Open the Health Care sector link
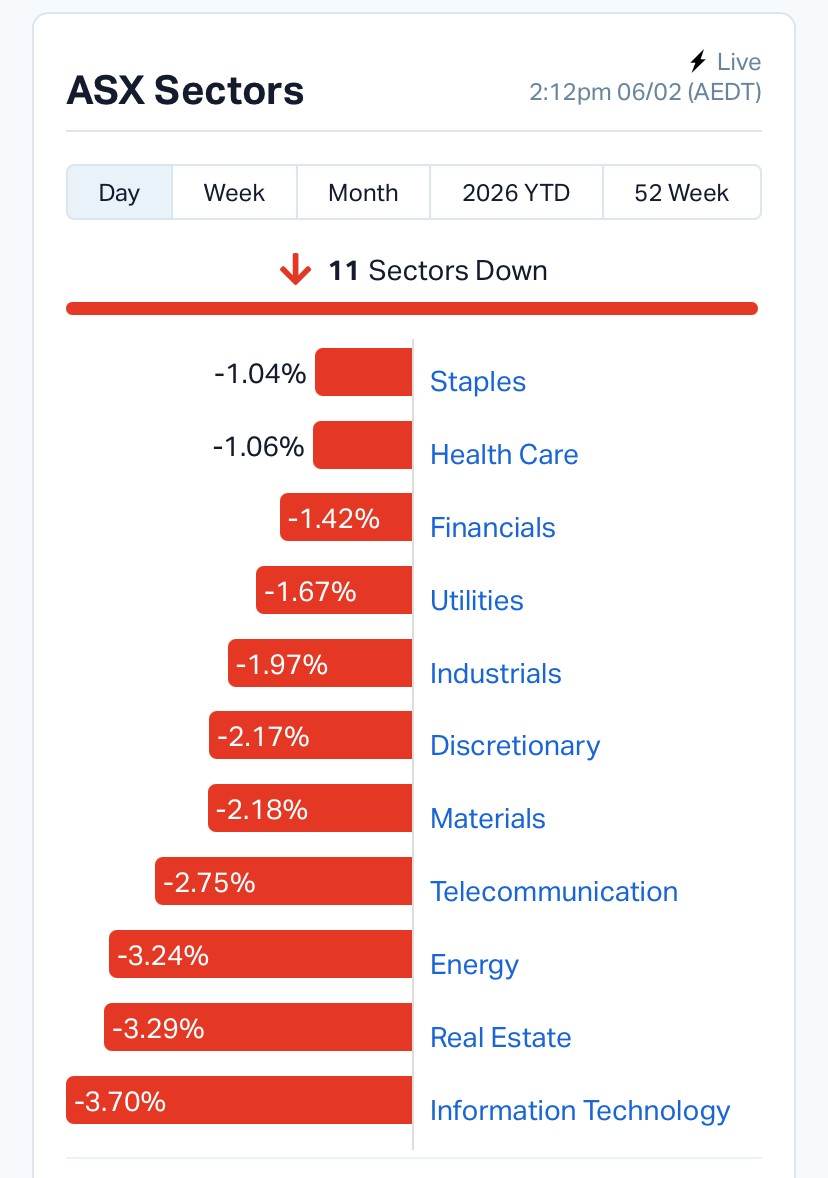The width and height of the screenshot is (828, 1178). 504,454
